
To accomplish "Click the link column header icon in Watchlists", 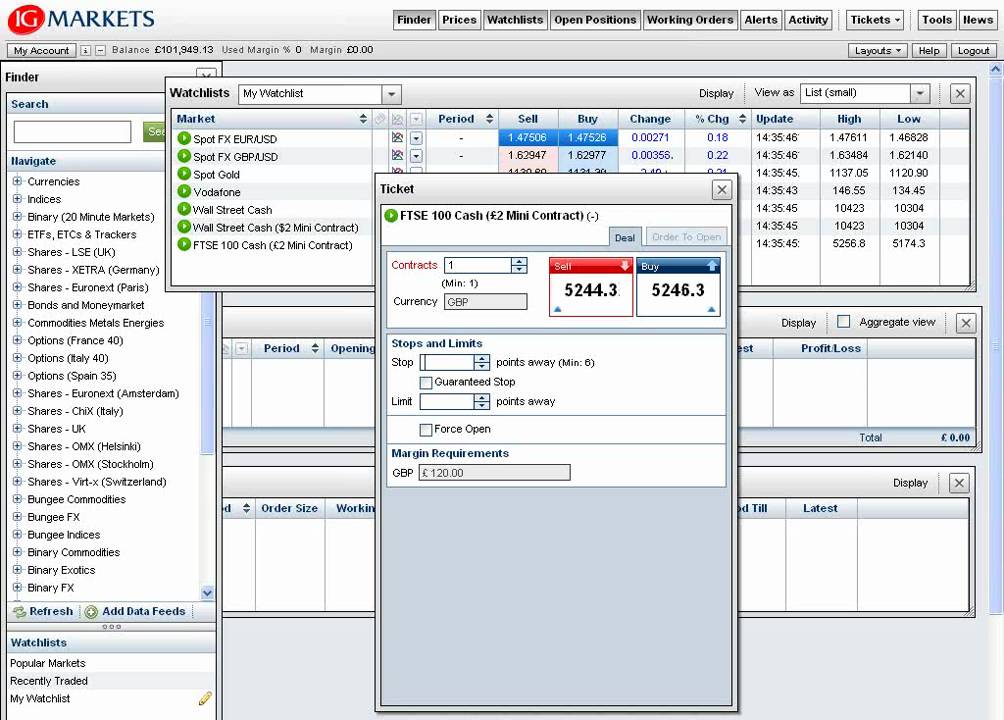I will (x=380, y=119).
